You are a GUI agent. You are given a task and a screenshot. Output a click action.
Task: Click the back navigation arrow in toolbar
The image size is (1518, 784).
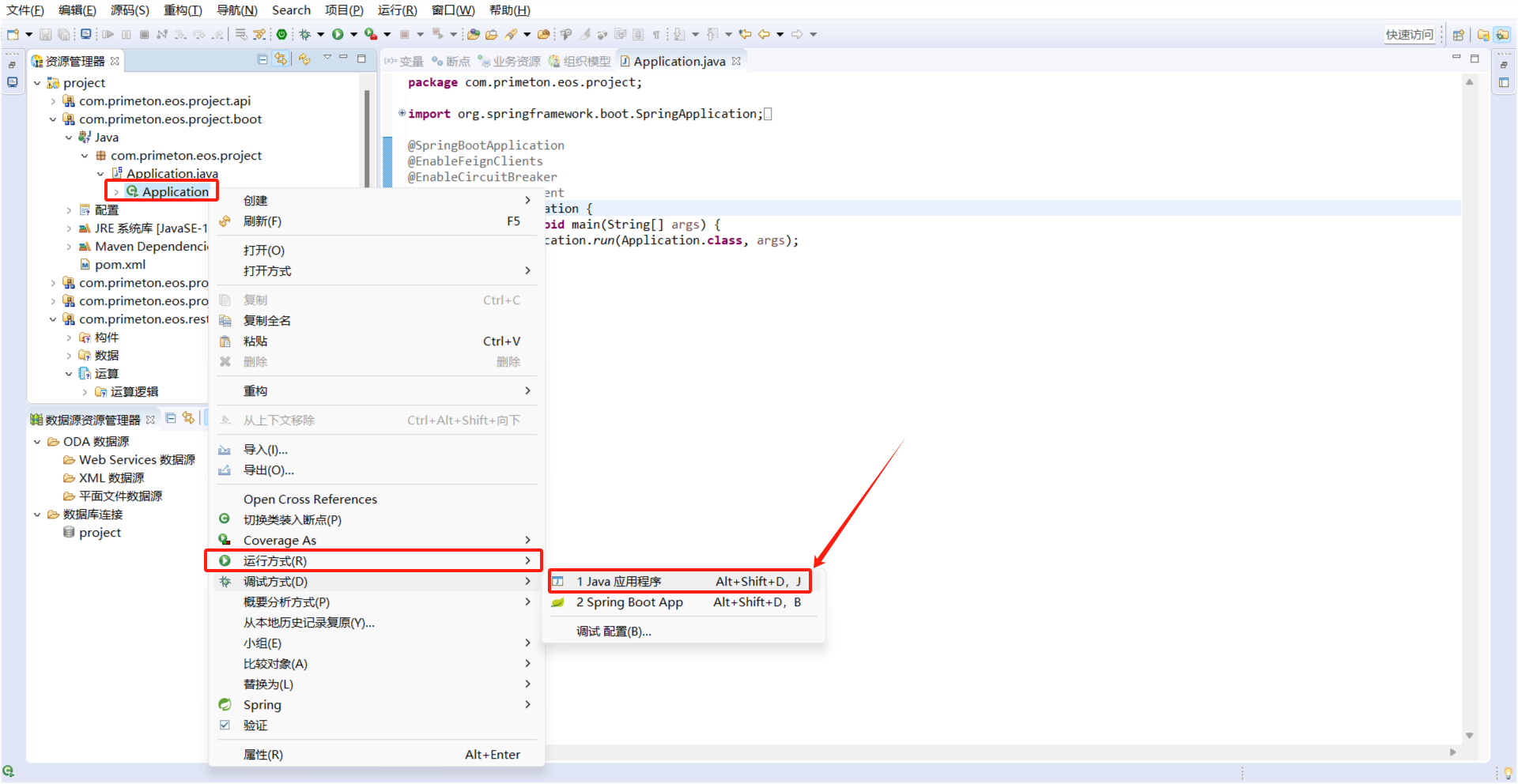(764, 34)
